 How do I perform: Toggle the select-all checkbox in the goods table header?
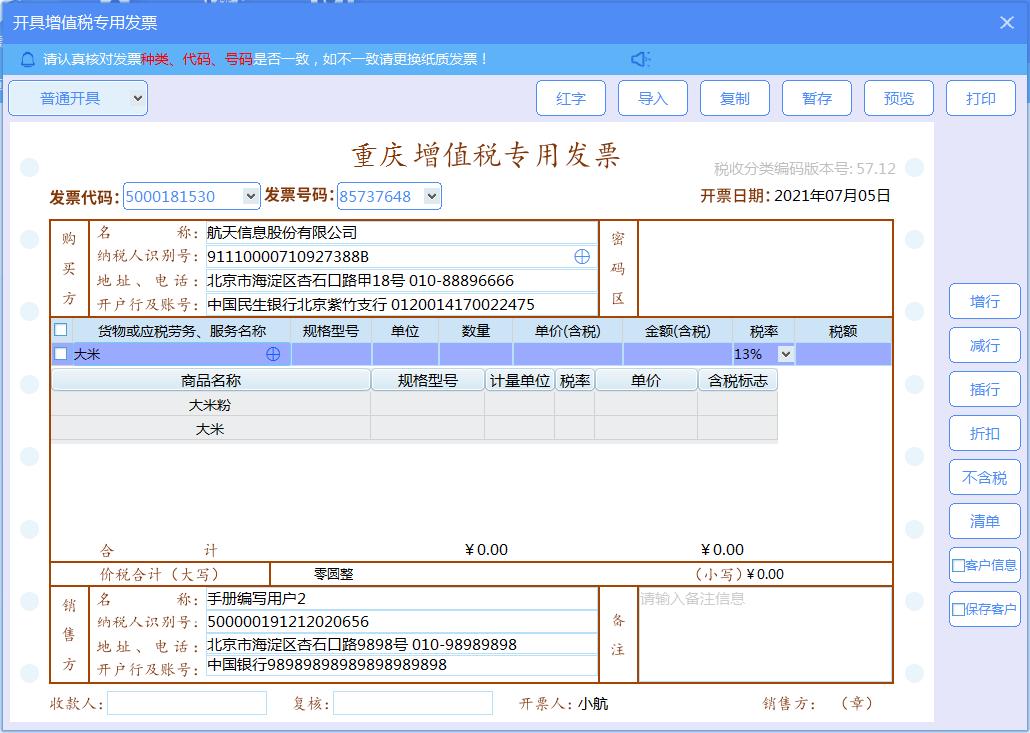point(58,330)
